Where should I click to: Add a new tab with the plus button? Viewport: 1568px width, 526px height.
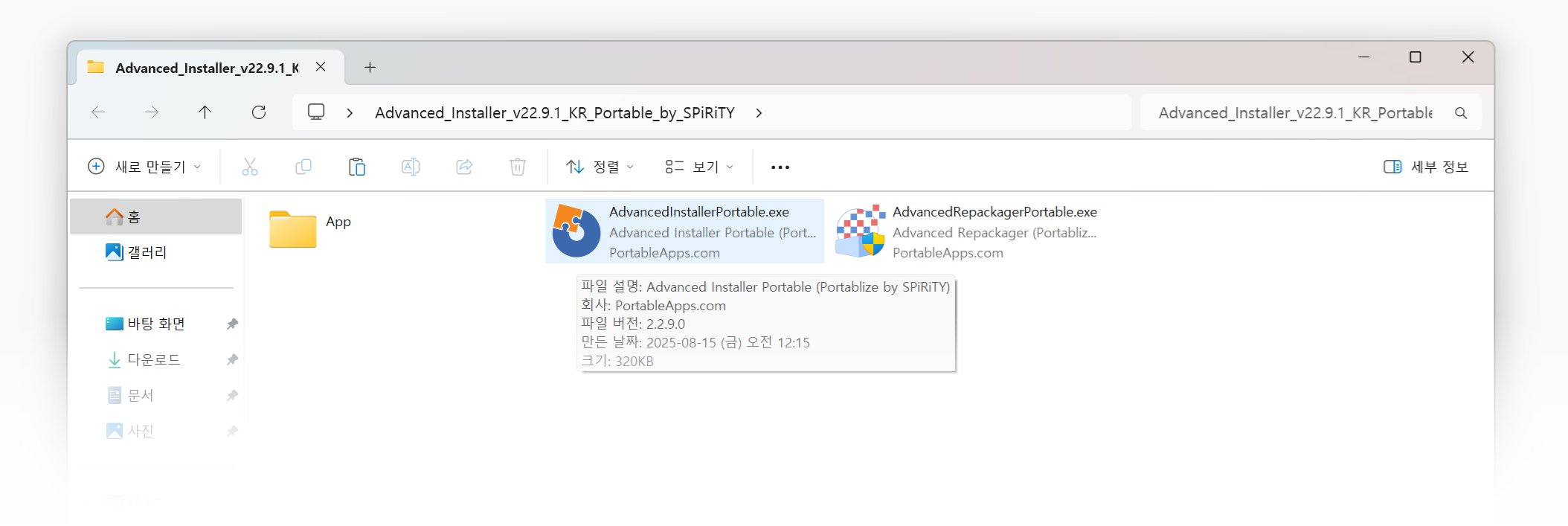click(370, 68)
